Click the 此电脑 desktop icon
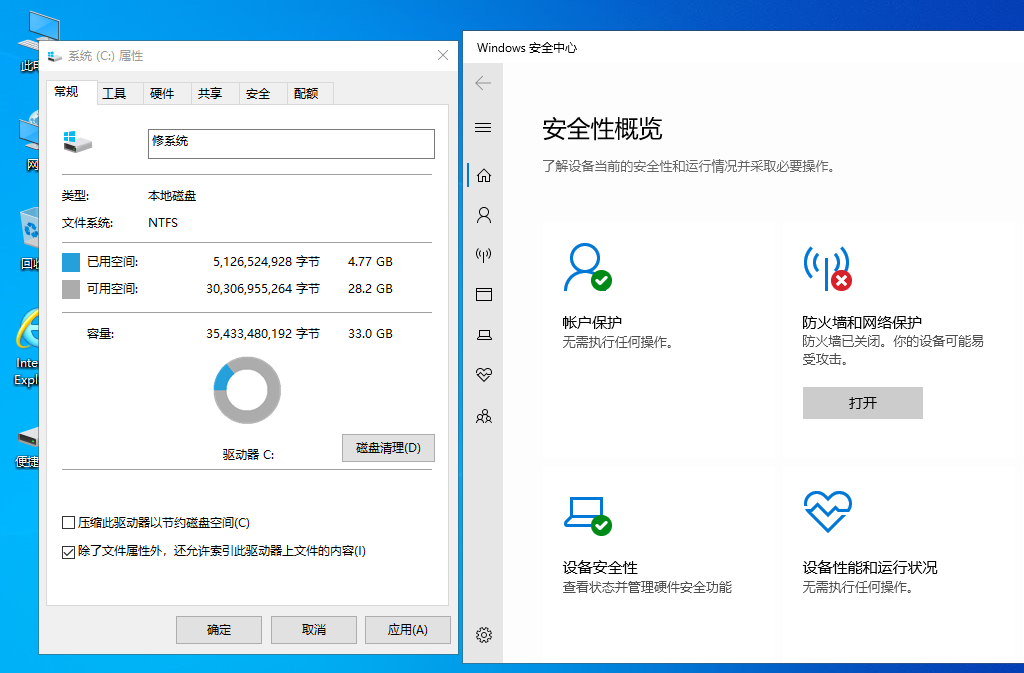 (x=39, y=31)
